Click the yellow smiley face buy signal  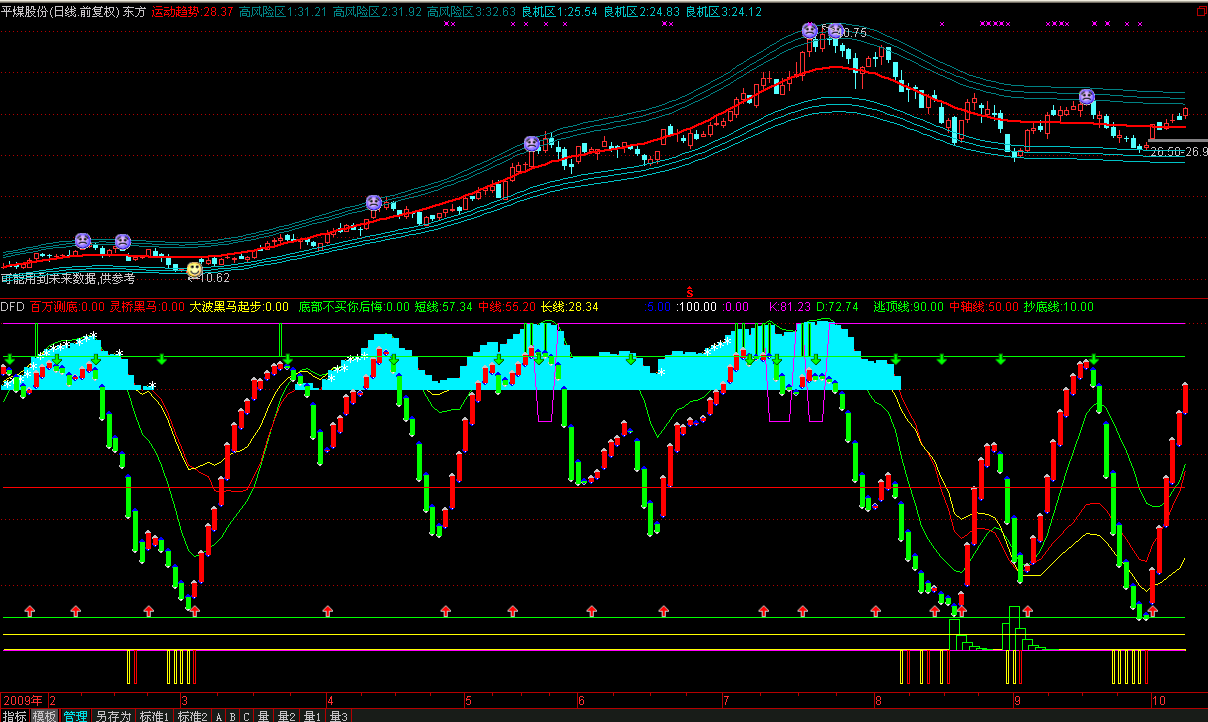[x=194, y=269]
